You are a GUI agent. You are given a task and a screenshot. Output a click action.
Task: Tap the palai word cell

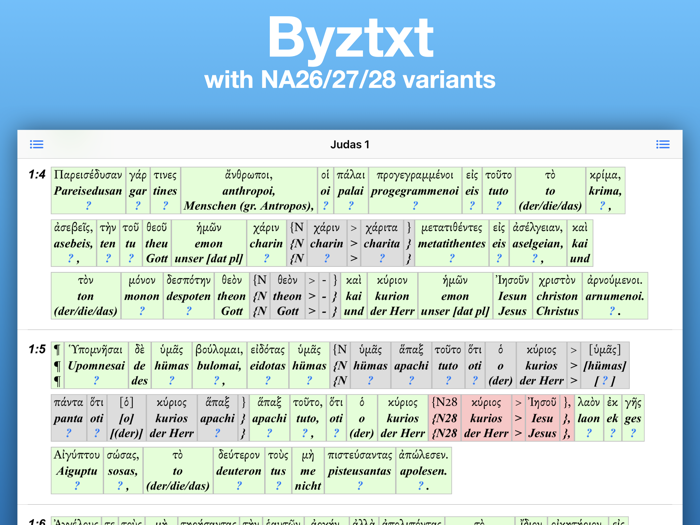point(350,190)
